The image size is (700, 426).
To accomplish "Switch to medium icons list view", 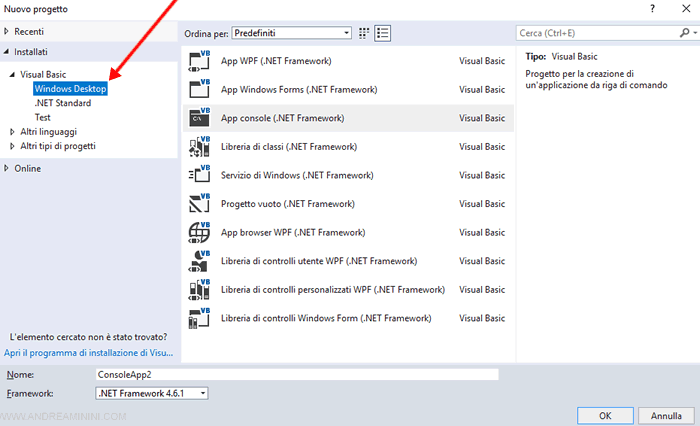I will tap(382, 33).
